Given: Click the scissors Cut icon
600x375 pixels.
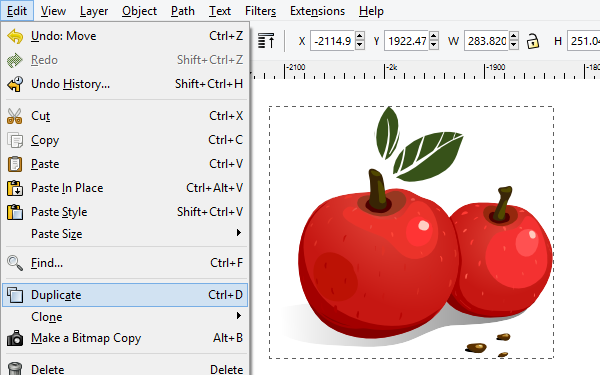Looking at the screenshot, I should [15, 116].
